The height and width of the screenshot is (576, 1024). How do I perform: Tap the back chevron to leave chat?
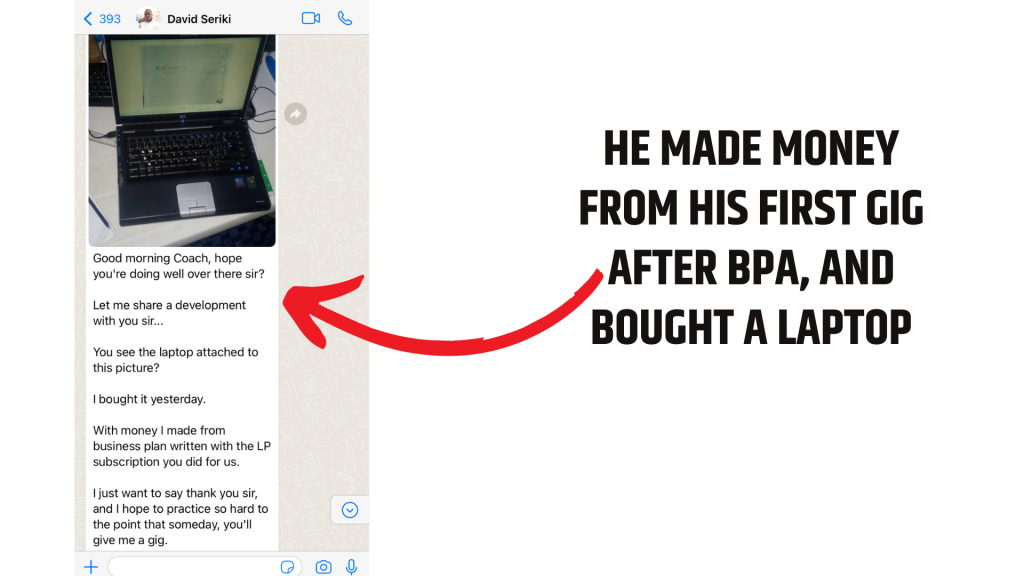click(88, 19)
